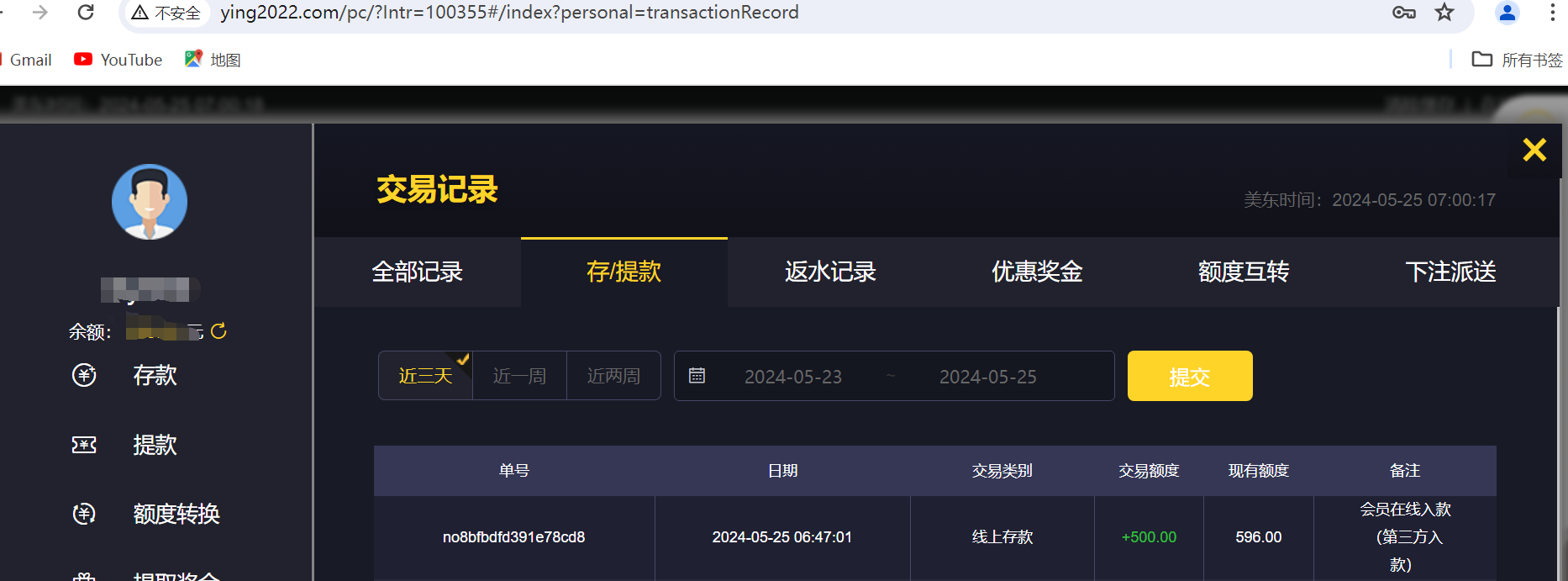Select the 近一周 range option
The height and width of the screenshot is (581, 1568).
(x=520, y=376)
